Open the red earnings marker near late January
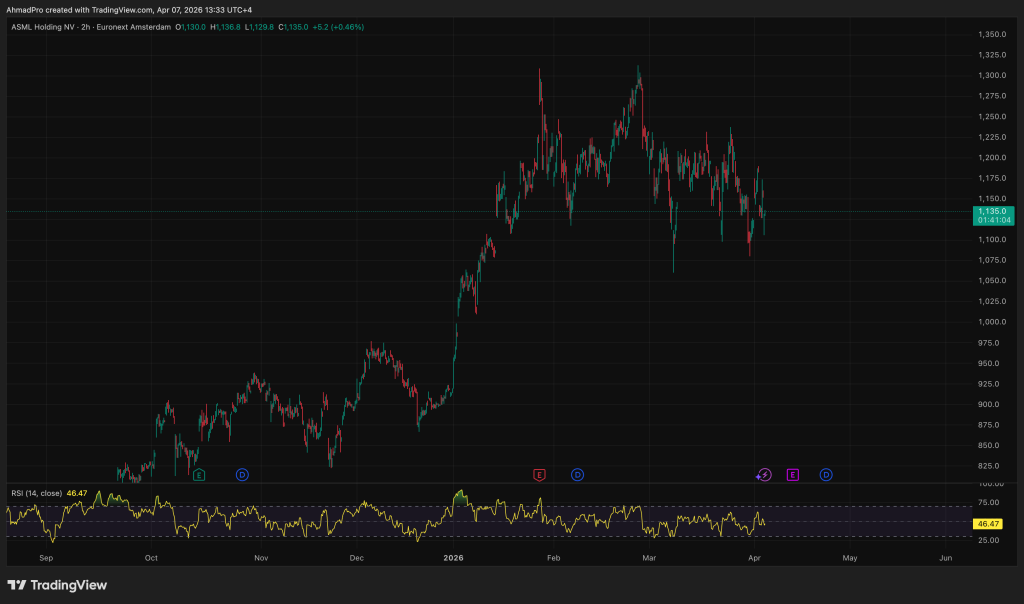This screenshot has width=1024, height=604. tap(539, 474)
